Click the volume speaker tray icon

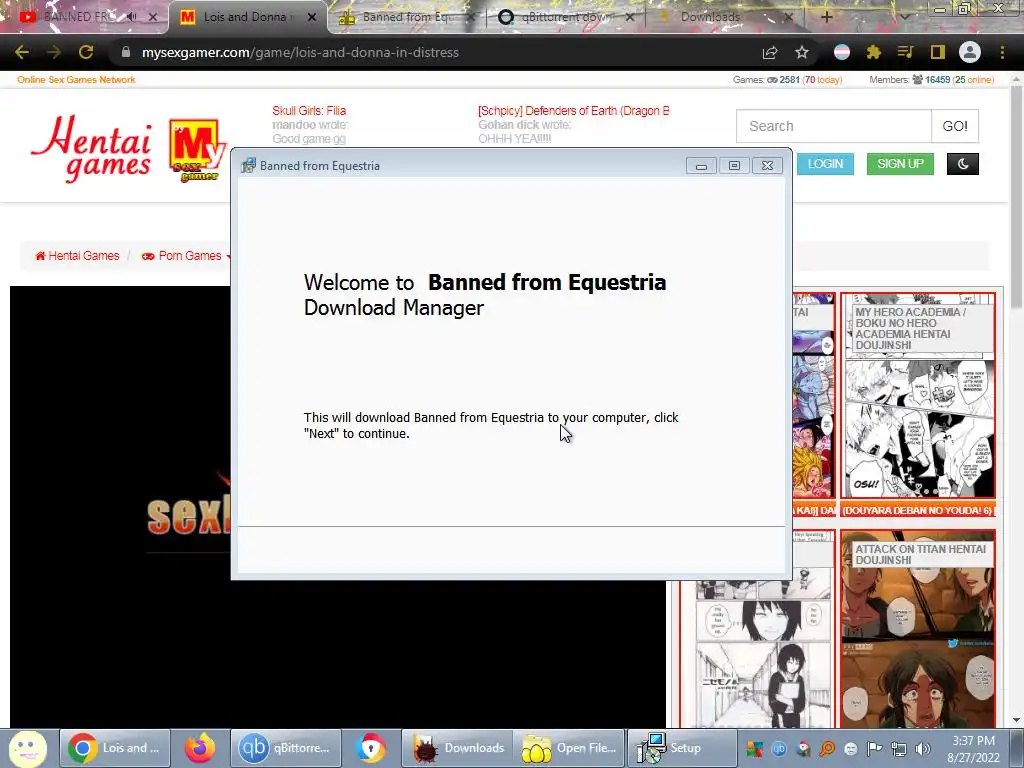point(923,749)
